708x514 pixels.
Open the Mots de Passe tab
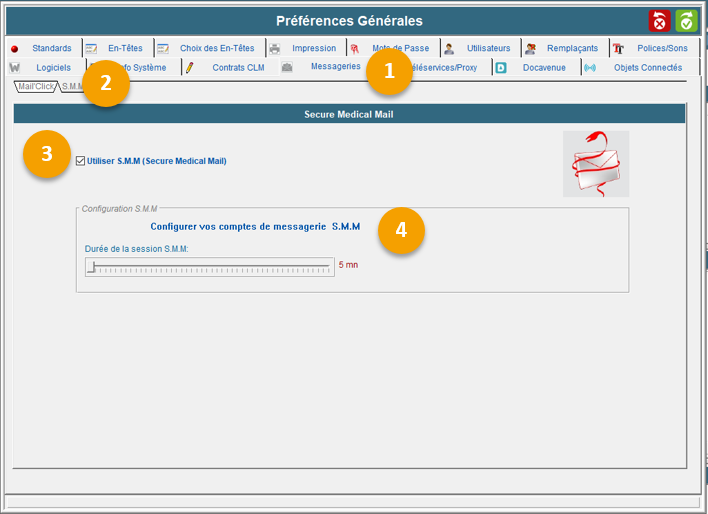[x=400, y=48]
